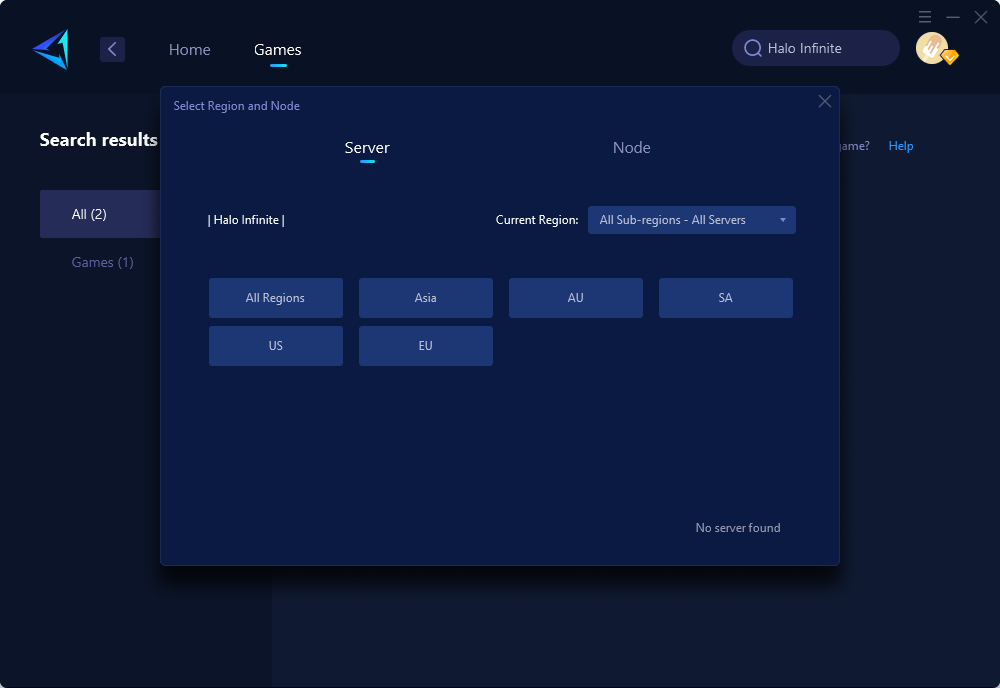Select the Asia region
Viewport: 1000px width, 688px height.
click(425, 298)
